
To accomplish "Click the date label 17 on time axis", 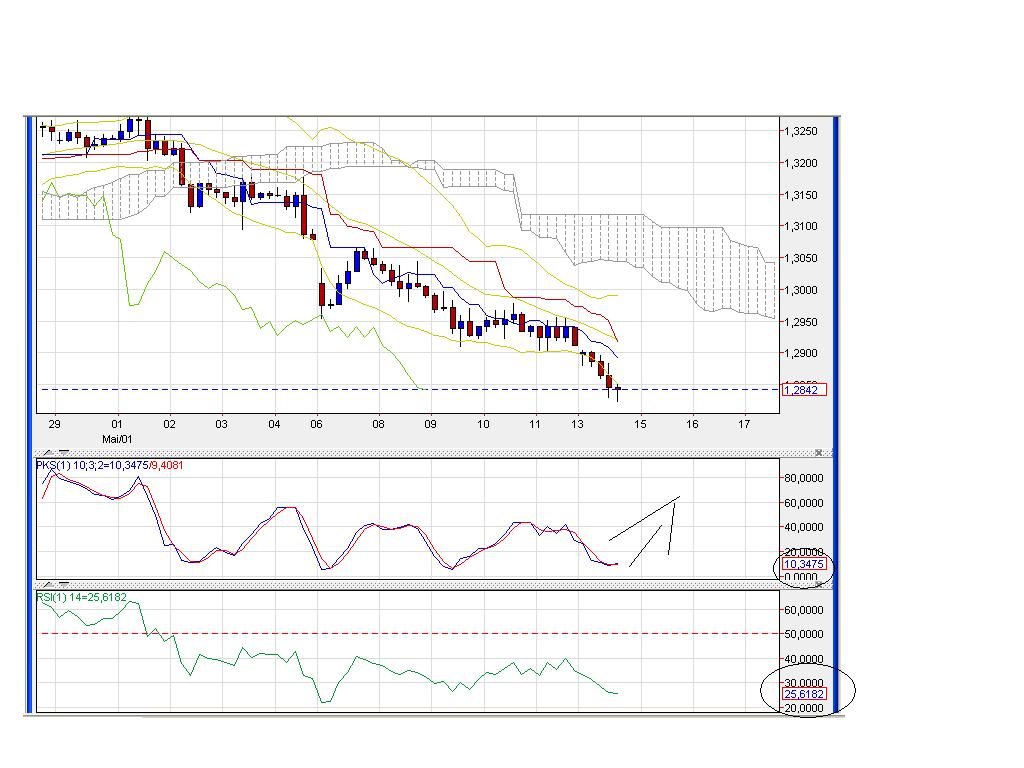I will (744, 424).
